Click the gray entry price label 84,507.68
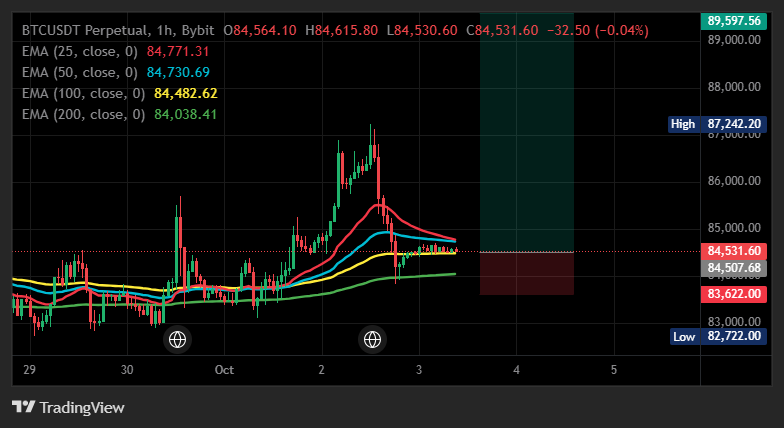The image size is (784, 428). tap(734, 268)
